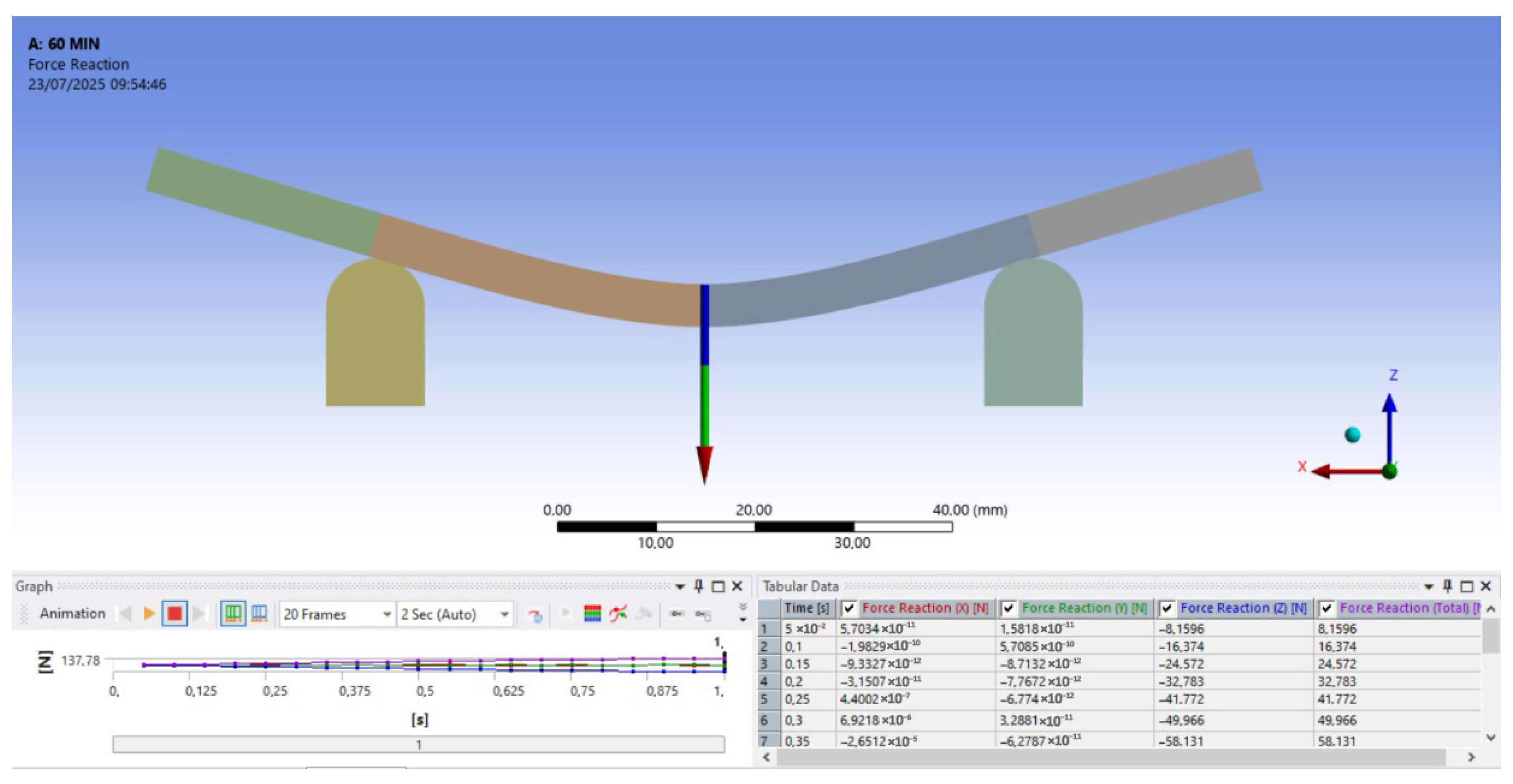Stop the animation playback
Screen dimensions: 1513x784
coord(174,614)
